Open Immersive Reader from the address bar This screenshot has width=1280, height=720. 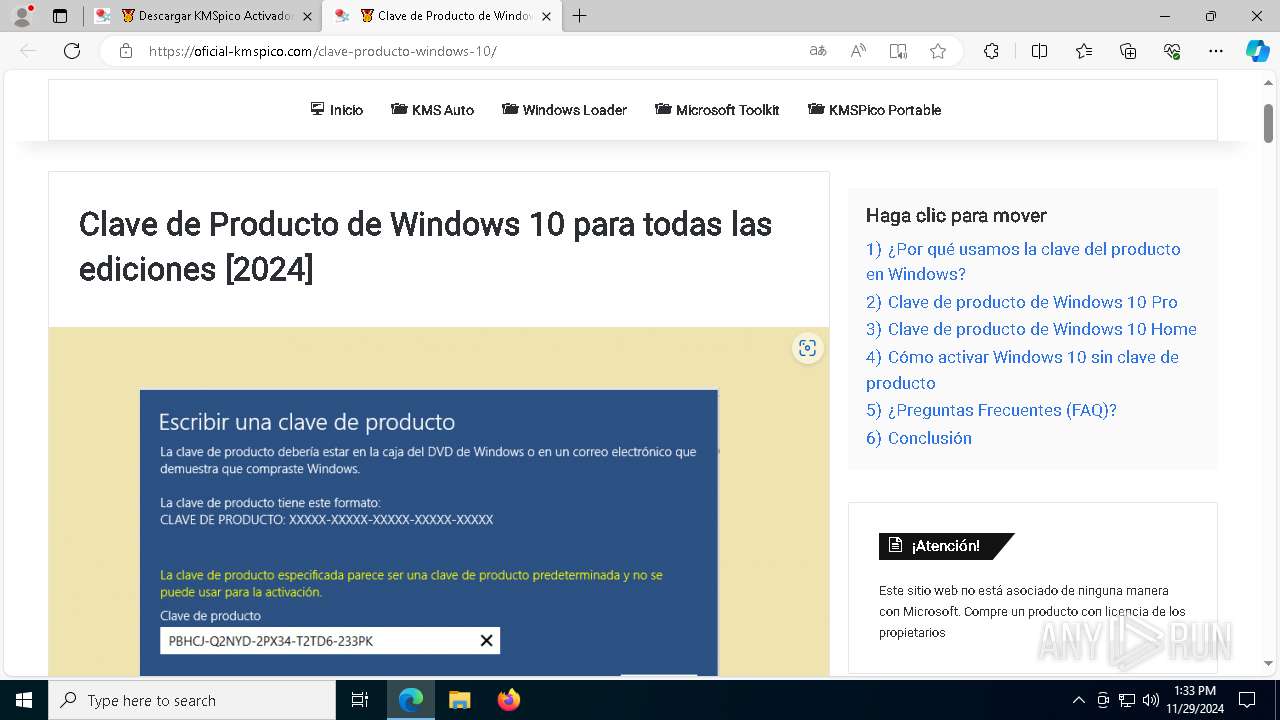coord(898,51)
